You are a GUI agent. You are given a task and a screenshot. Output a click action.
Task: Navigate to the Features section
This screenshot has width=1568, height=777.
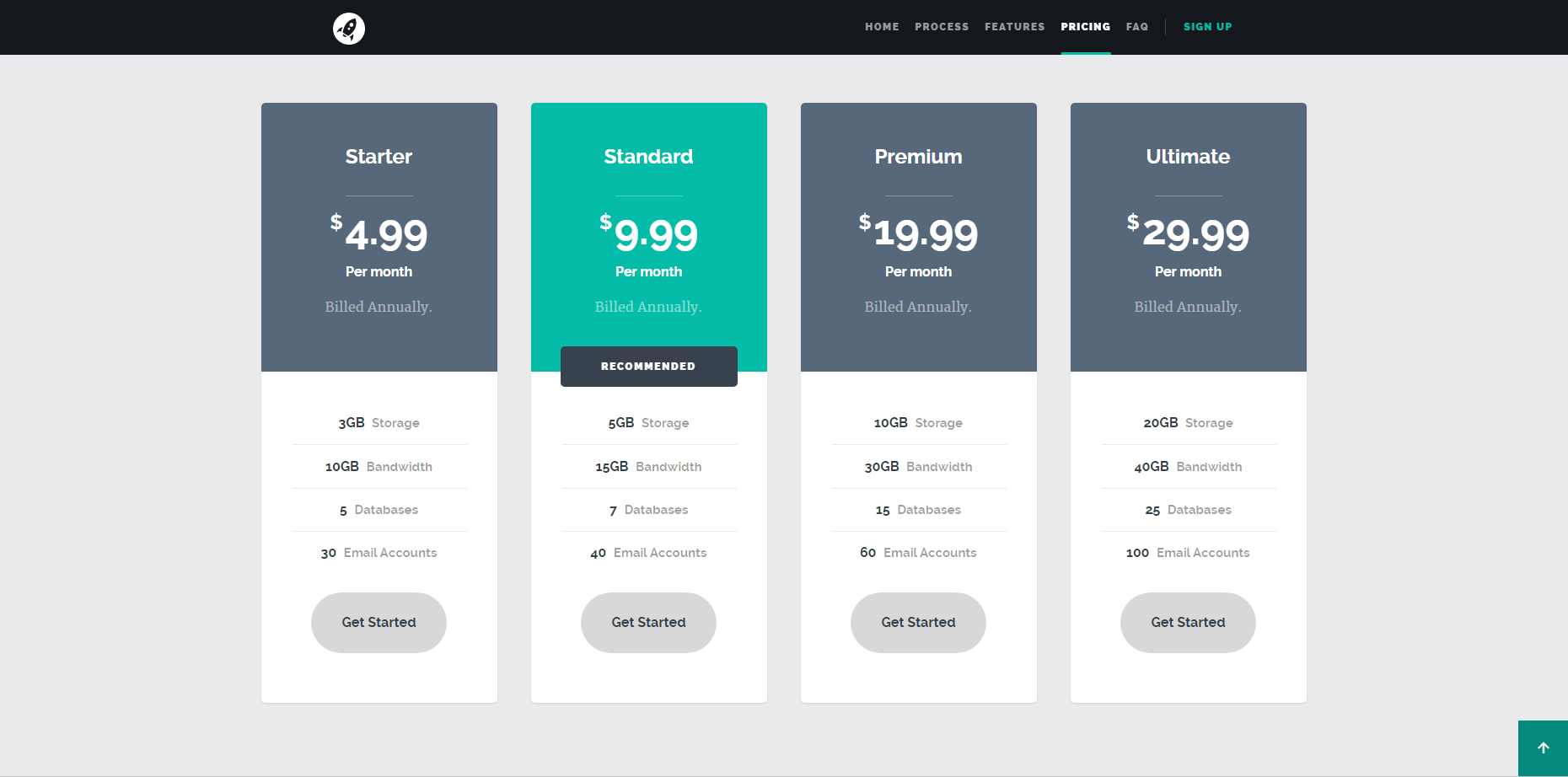pyautogui.click(x=1014, y=27)
